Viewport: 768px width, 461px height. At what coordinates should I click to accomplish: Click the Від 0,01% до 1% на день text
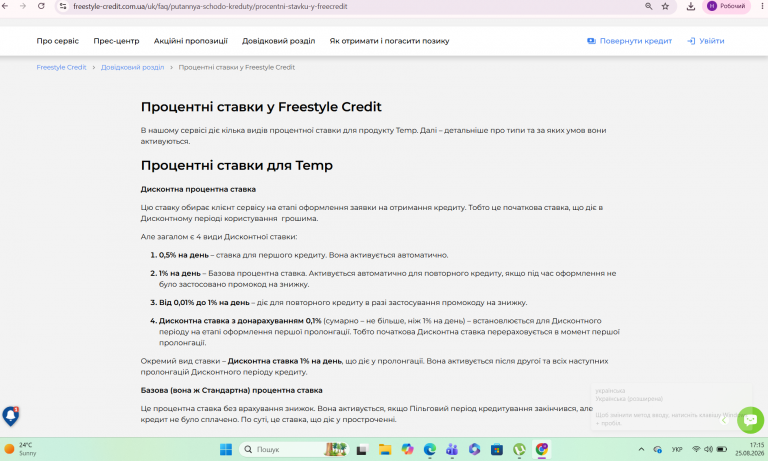point(204,303)
